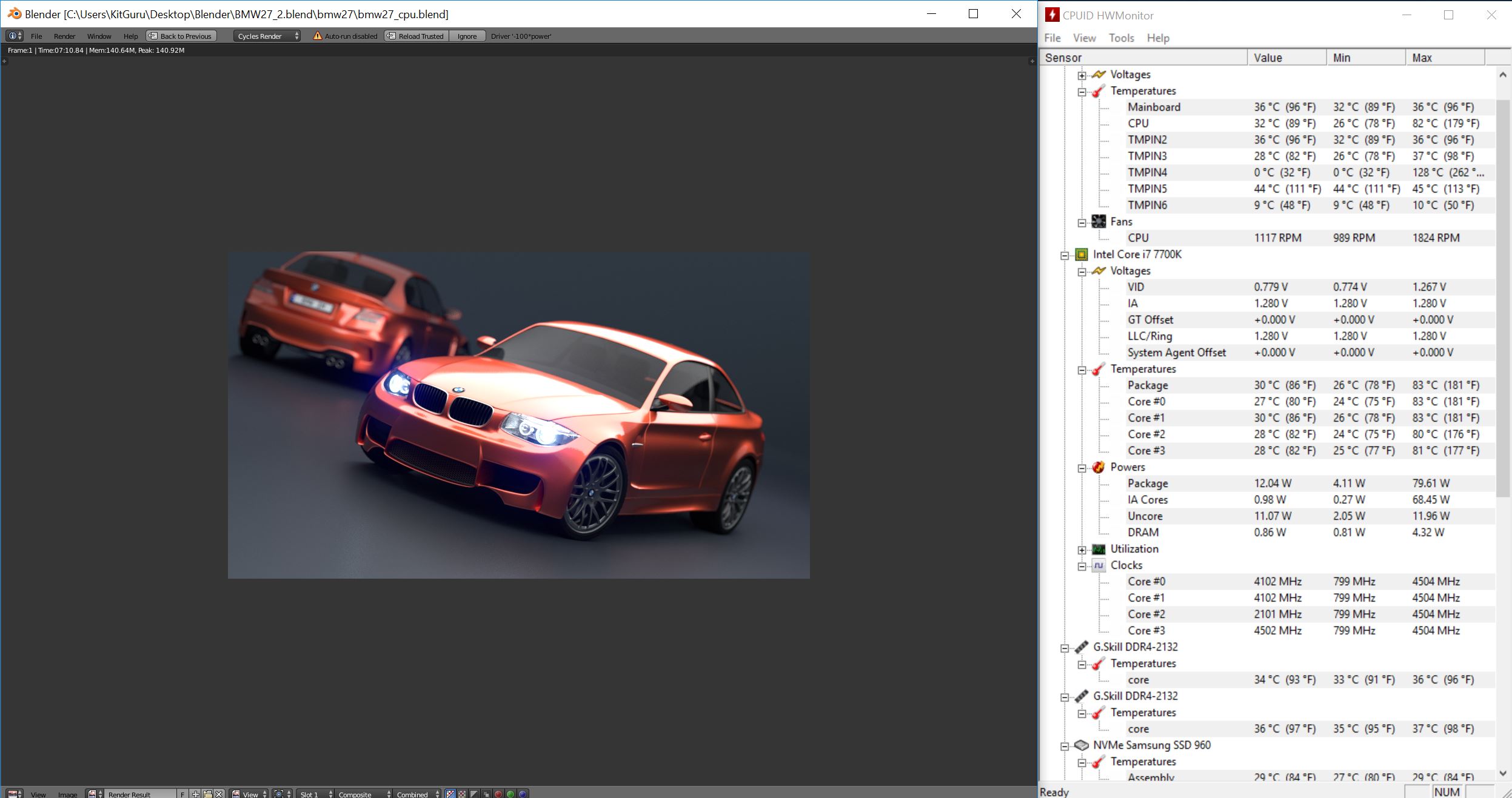The image size is (1512, 798).
Task: Open the Render menu in Blender
Action: [x=64, y=36]
